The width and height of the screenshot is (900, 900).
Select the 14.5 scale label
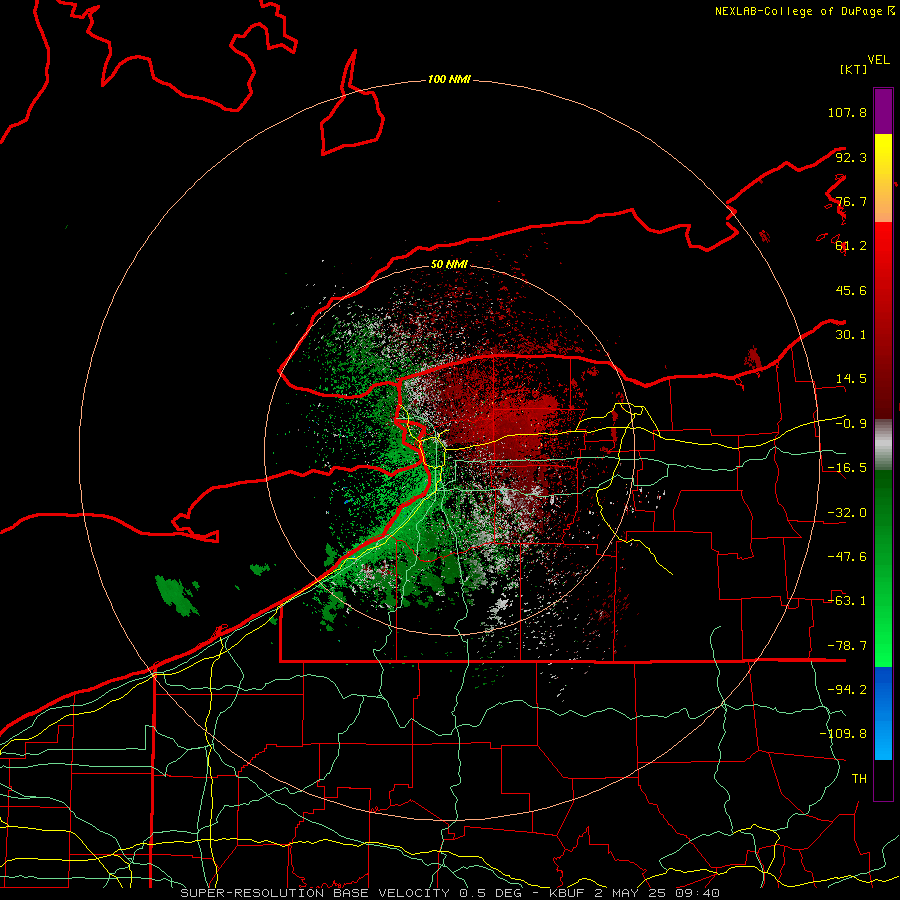851,379
